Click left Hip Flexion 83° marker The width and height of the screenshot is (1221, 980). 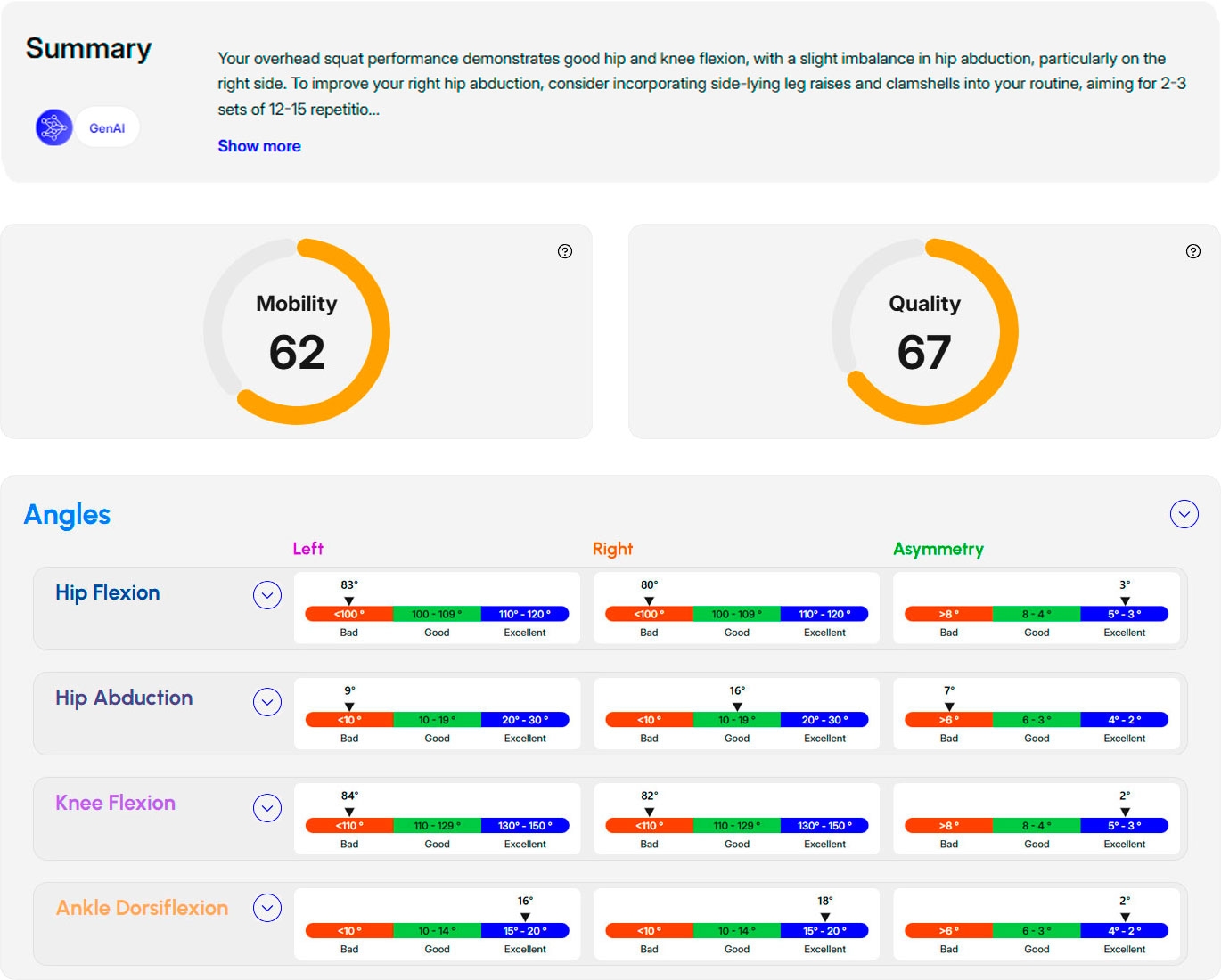point(349,600)
